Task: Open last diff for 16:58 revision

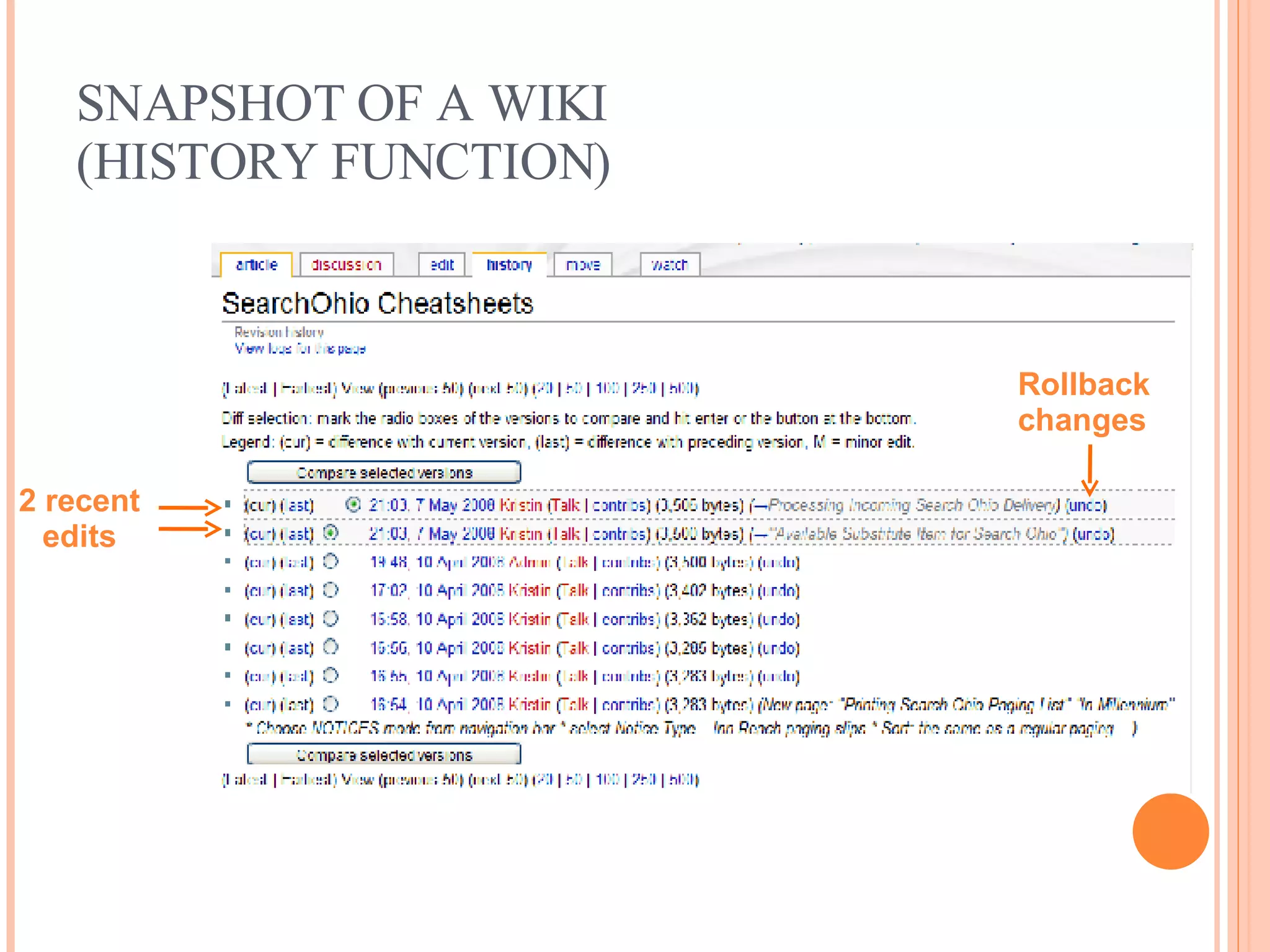Action: coord(297,619)
